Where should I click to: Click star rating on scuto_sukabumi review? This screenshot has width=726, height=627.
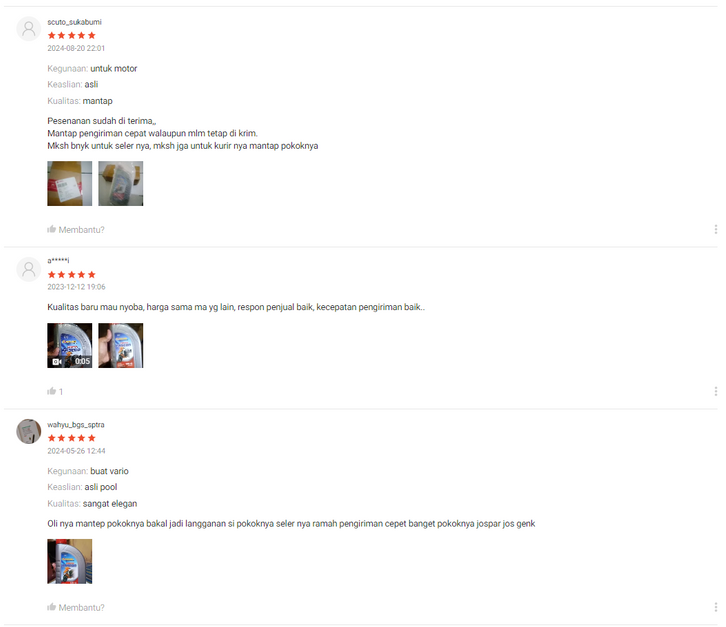click(72, 35)
